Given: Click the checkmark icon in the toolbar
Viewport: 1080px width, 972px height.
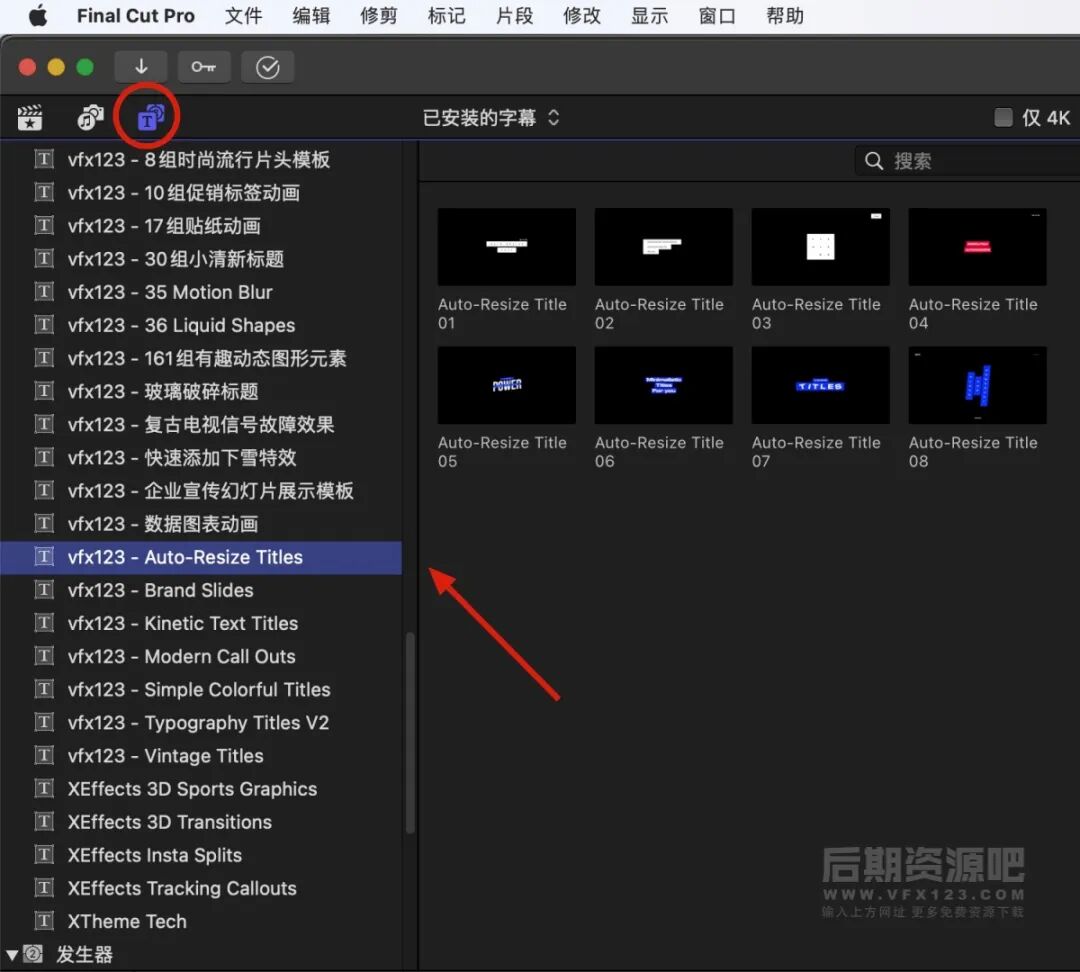Looking at the screenshot, I should pos(267,67).
